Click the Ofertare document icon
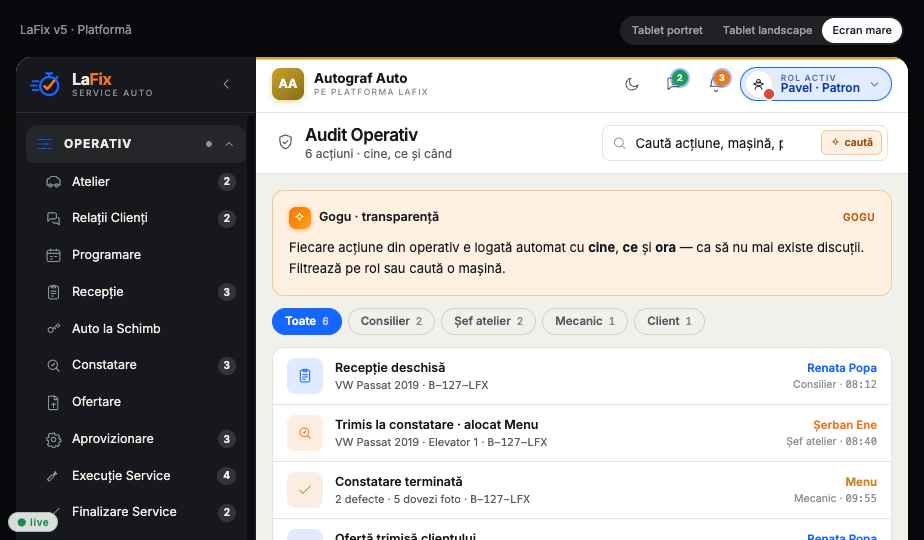 pyautogui.click(x=54, y=402)
